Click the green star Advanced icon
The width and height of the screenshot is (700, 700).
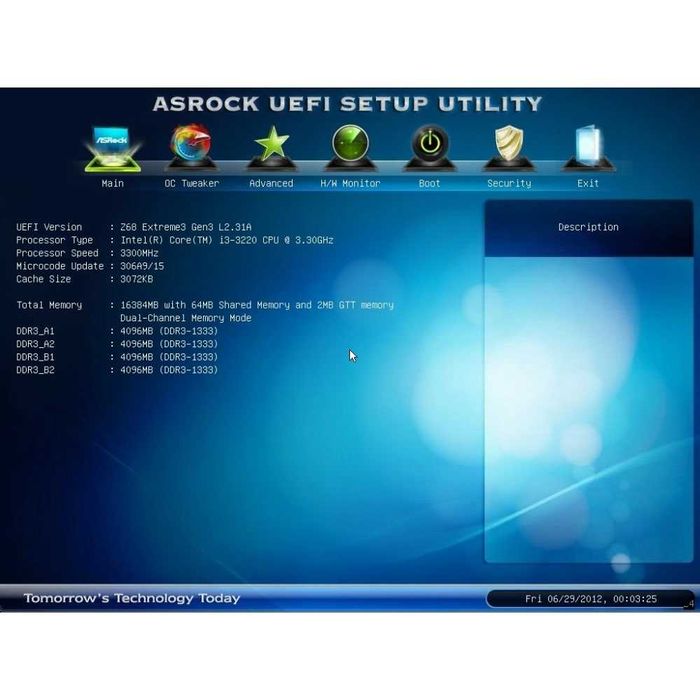pyautogui.click(x=271, y=148)
